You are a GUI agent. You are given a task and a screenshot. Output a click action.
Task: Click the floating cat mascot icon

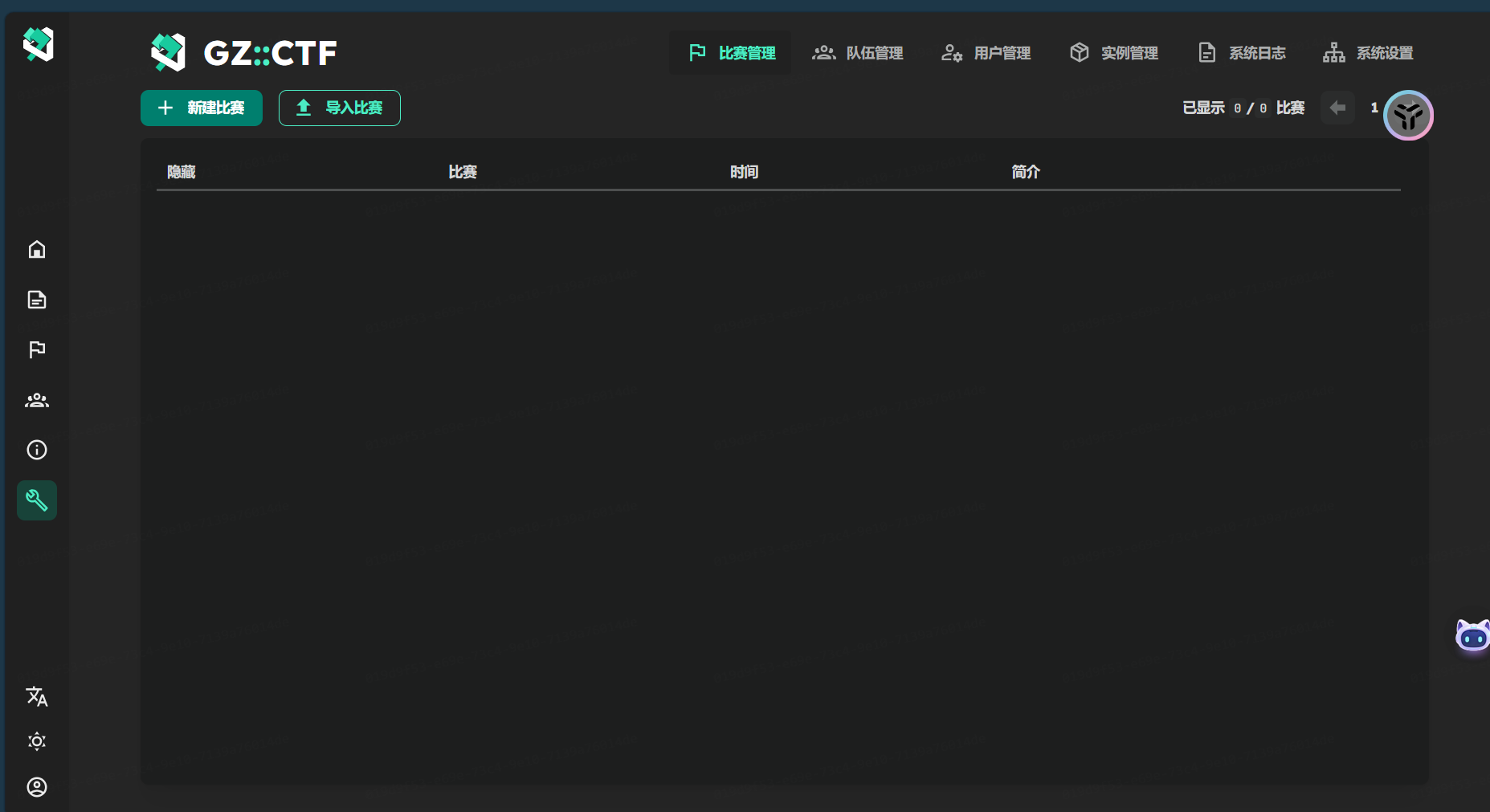pyautogui.click(x=1472, y=637)
